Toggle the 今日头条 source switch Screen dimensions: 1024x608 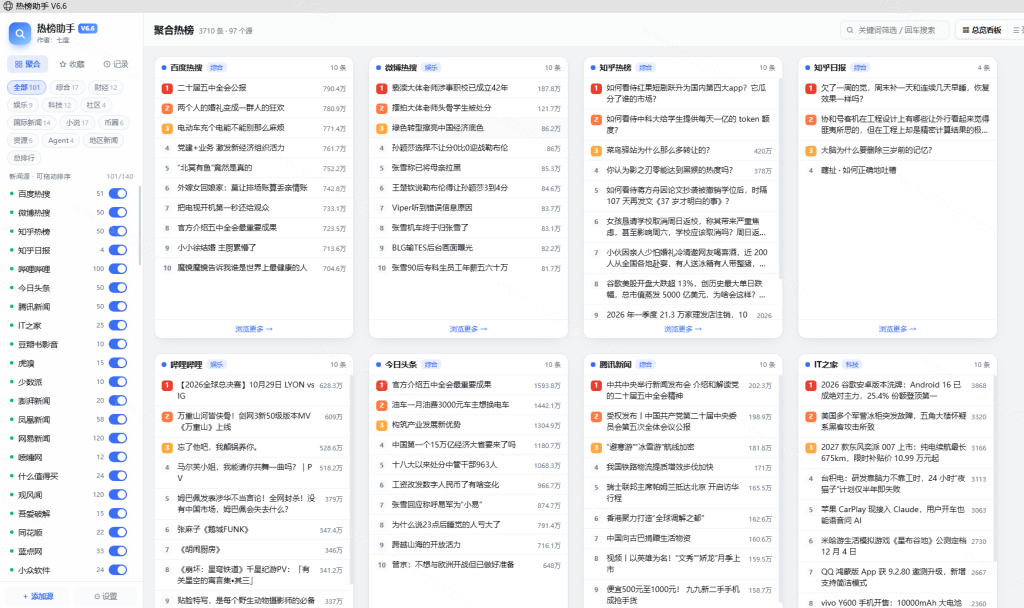point(118,287)
